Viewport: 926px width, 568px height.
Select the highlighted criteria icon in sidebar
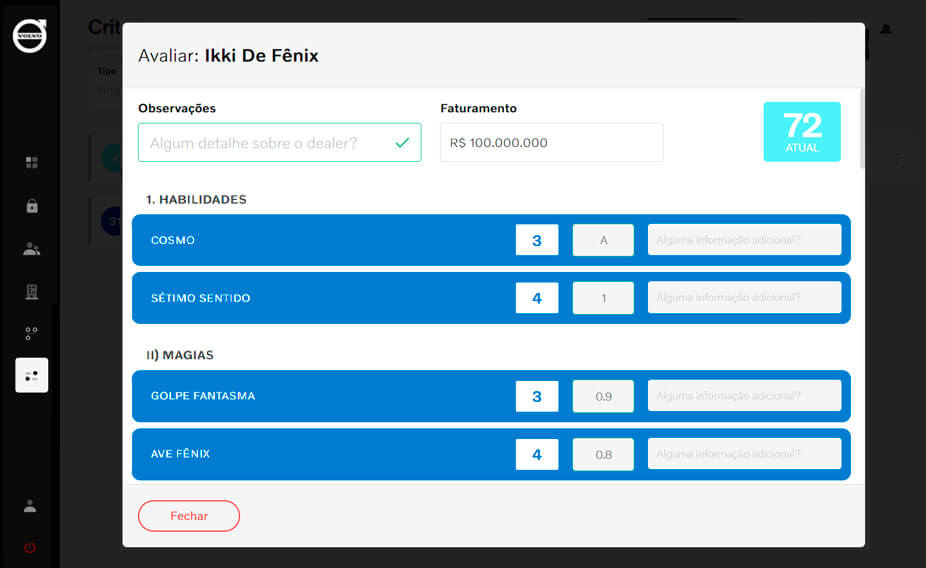tap(31, 375)
